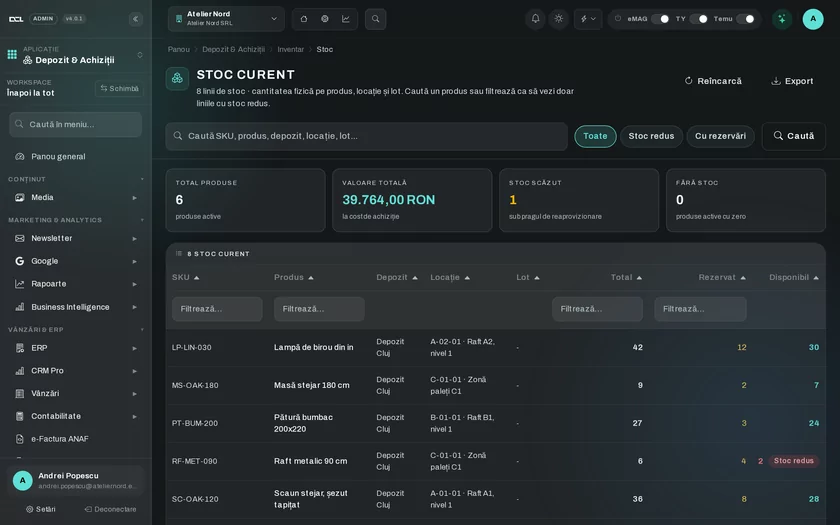Click the globe icon in the top toolbar
Image resolution: width=840 pixels, height=525 pixels.
point(325,19)
